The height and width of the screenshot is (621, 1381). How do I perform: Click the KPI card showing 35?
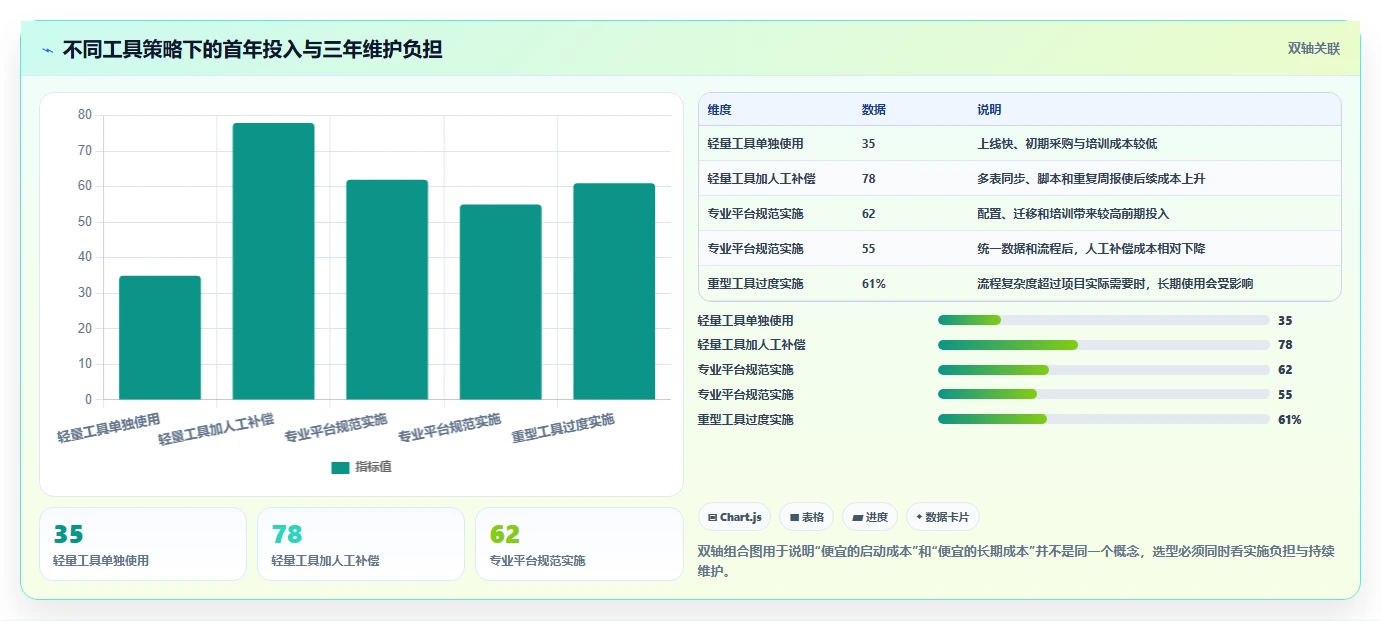(x=143, y=544)
